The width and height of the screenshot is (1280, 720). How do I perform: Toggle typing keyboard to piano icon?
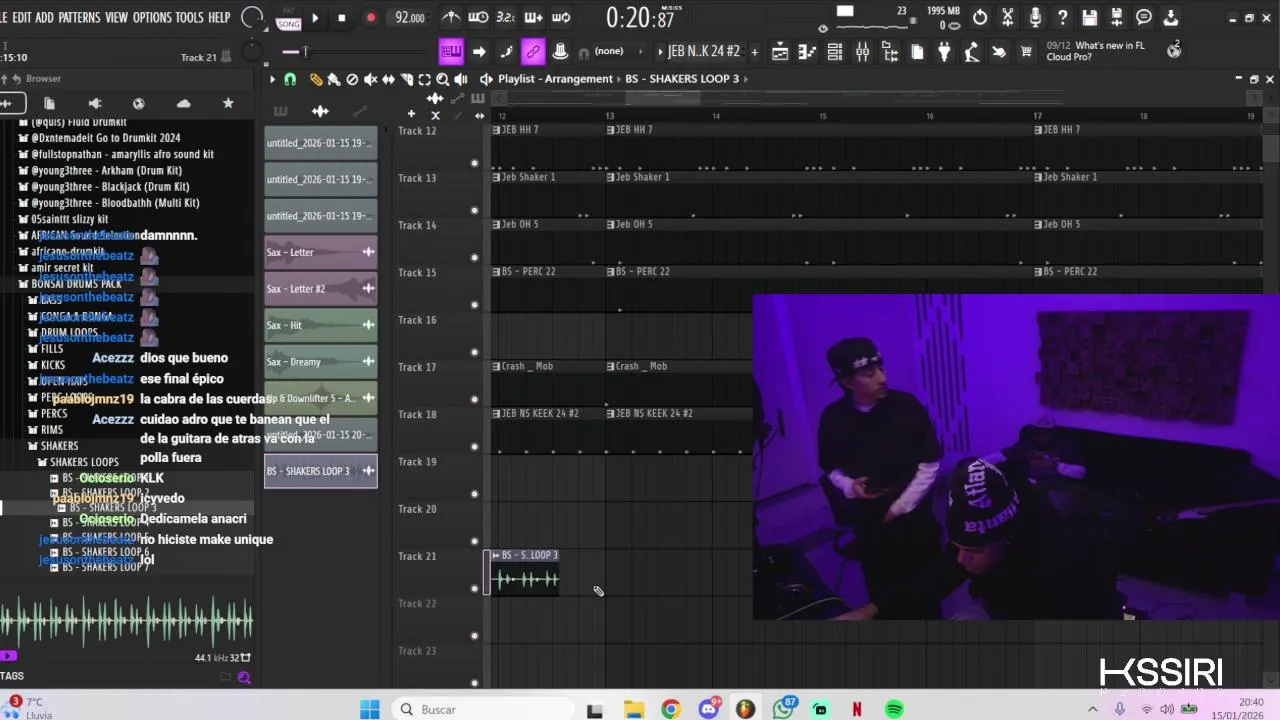pyautogui.click(x=451, y=51)
